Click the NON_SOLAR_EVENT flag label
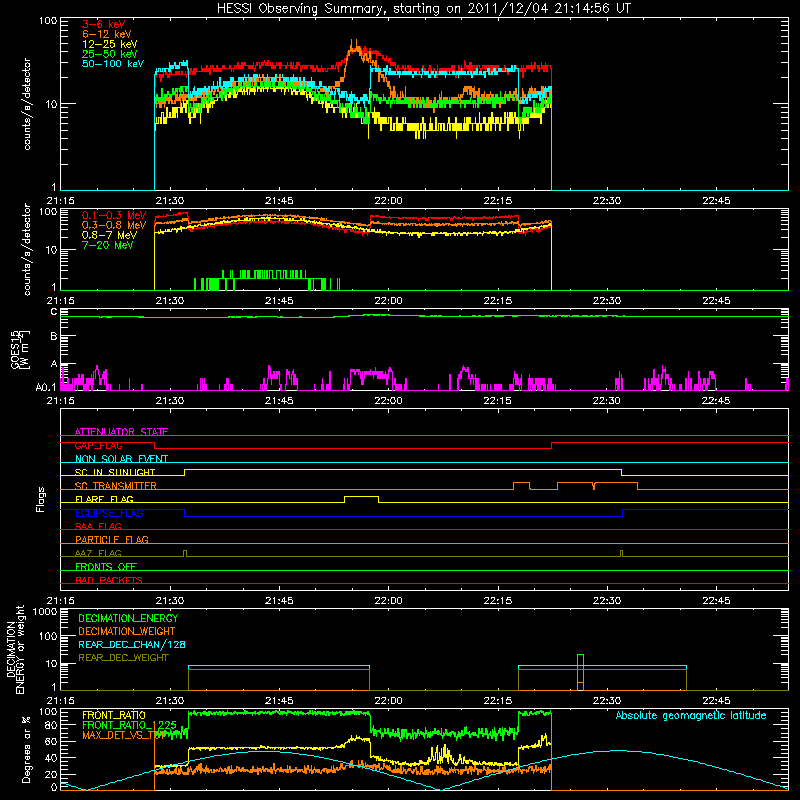 click(x=121, y=459)
